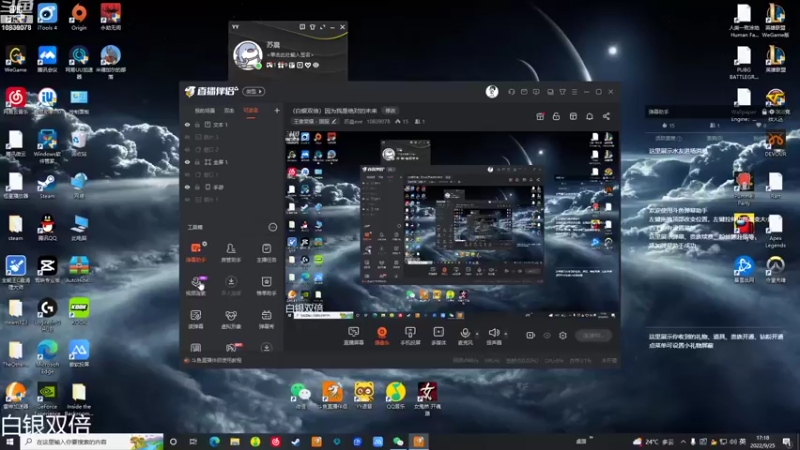Show the hidden 图片 3 source layer

pos(187,137)
